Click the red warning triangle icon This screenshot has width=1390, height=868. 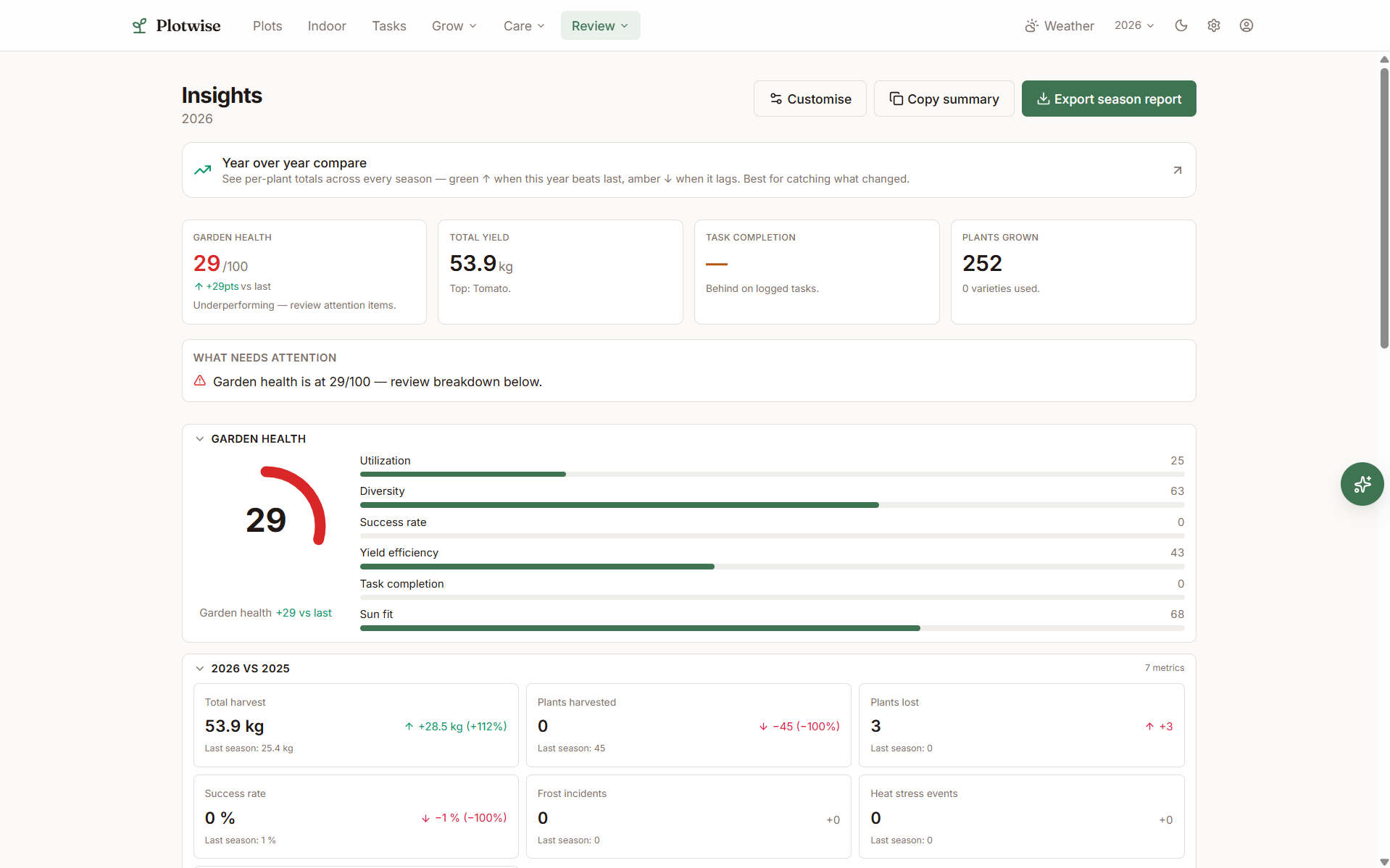tap(200, 380)
